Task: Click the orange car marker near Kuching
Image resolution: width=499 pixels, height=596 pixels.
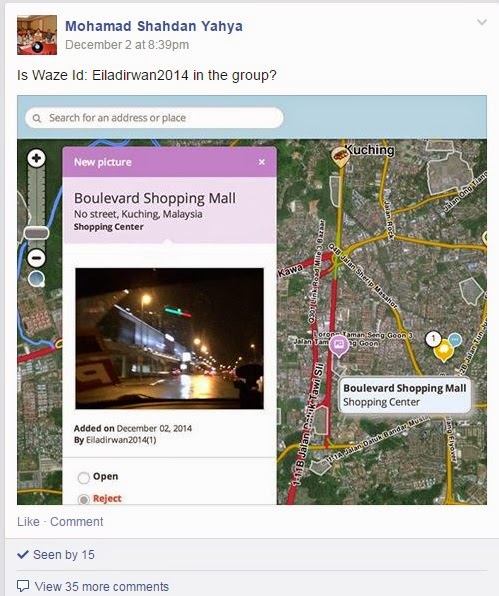Action: point(340,156)
